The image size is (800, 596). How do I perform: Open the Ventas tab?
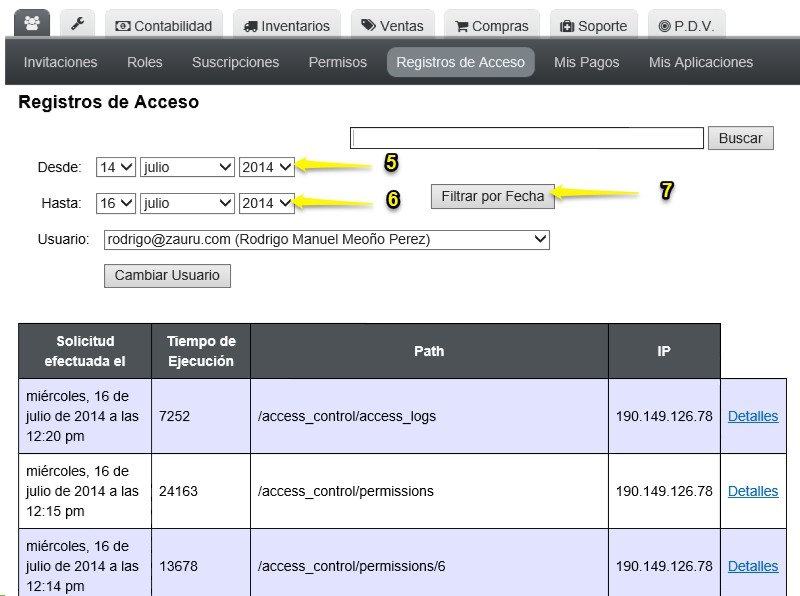(x=392, y=26)
